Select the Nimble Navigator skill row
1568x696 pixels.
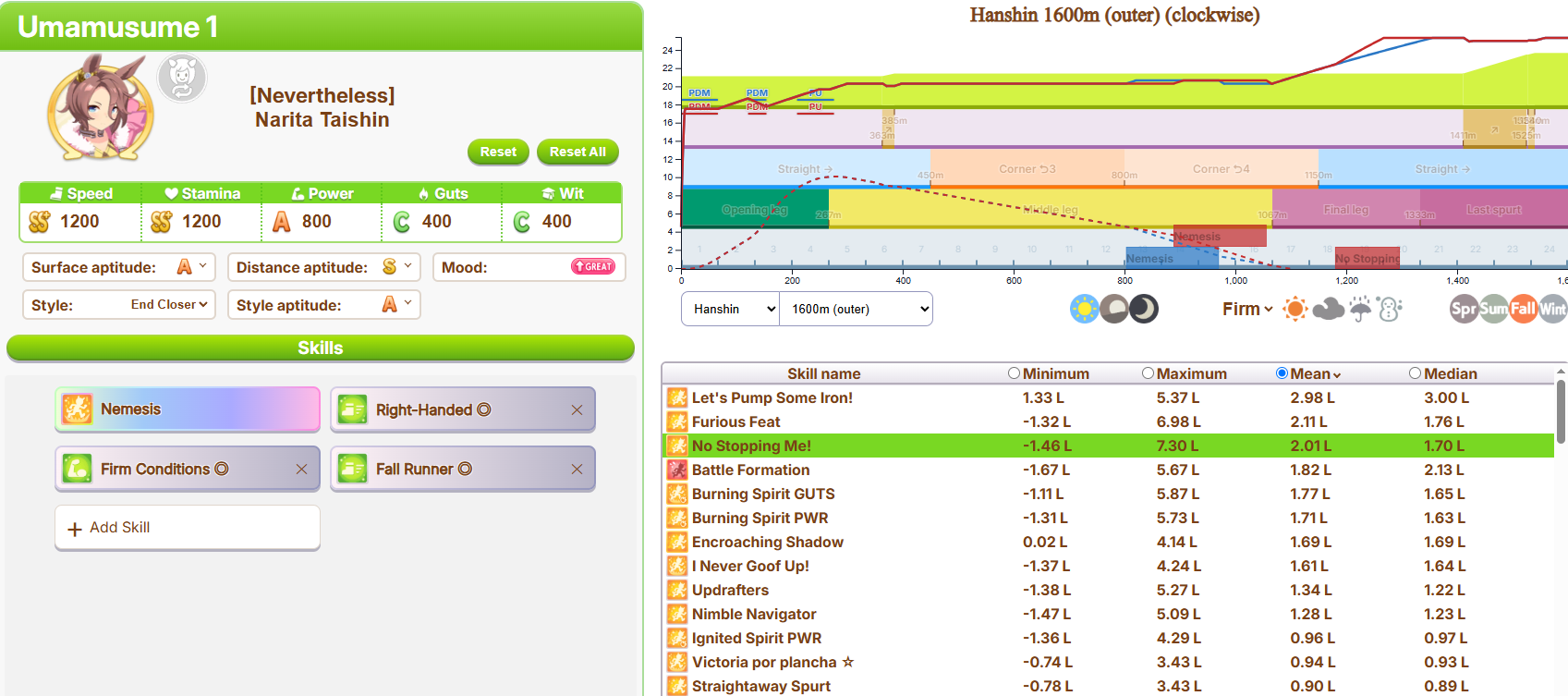click(1108, 614)
